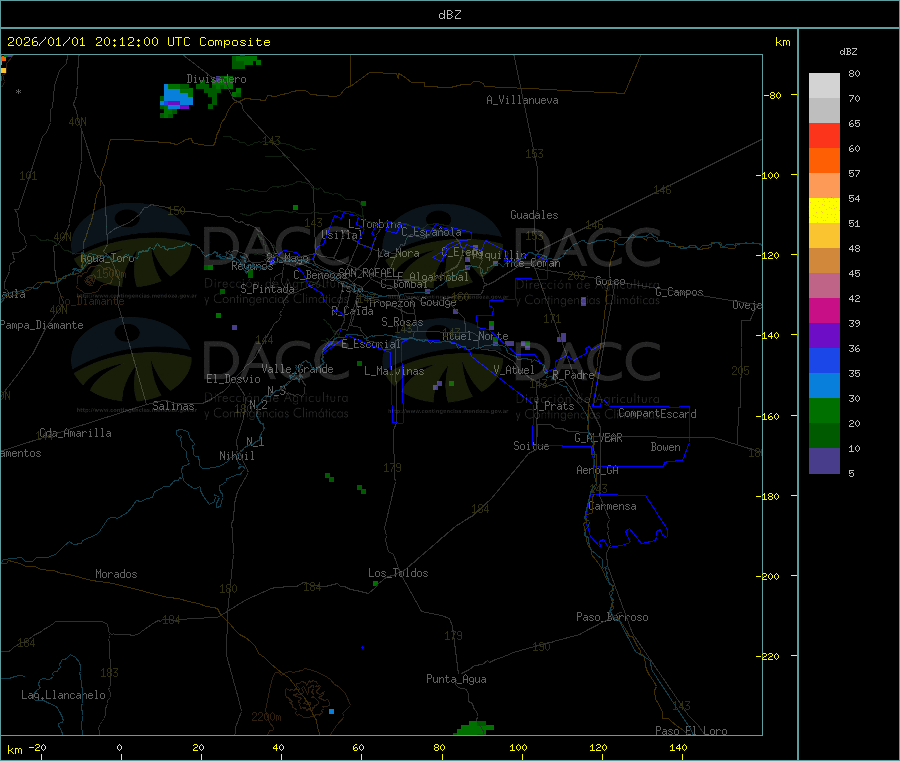This screenshot has height=761, width=900.
Task: Click the Los_Toldos location label
Action: click(398, 573)
